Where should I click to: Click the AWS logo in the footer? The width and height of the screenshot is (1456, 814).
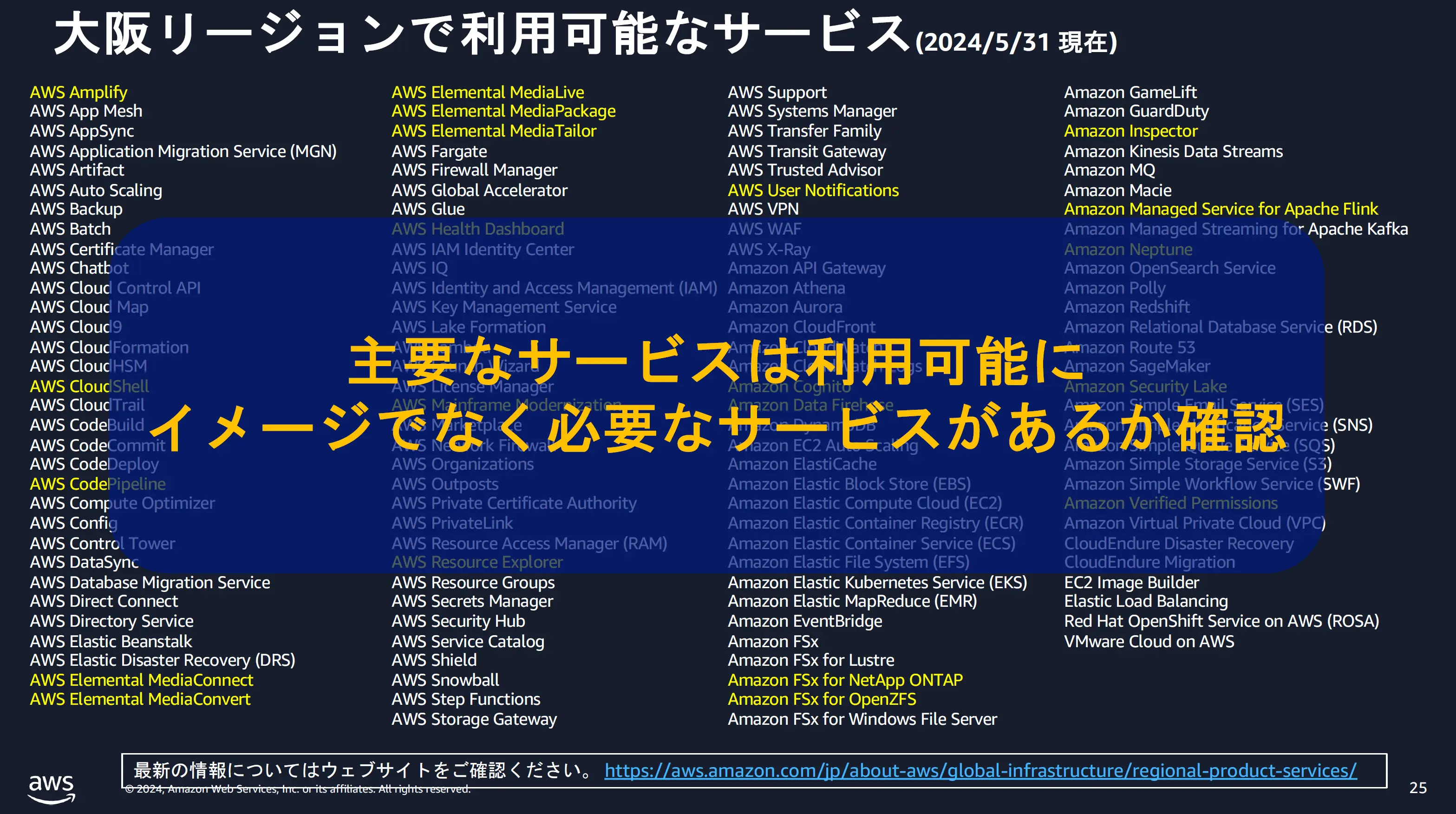coord(52,789)
